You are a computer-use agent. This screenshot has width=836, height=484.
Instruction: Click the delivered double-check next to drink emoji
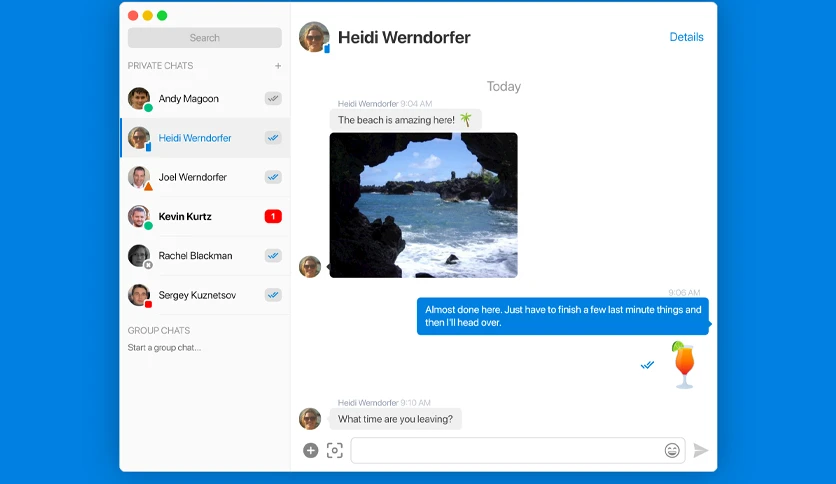(647, 365)
